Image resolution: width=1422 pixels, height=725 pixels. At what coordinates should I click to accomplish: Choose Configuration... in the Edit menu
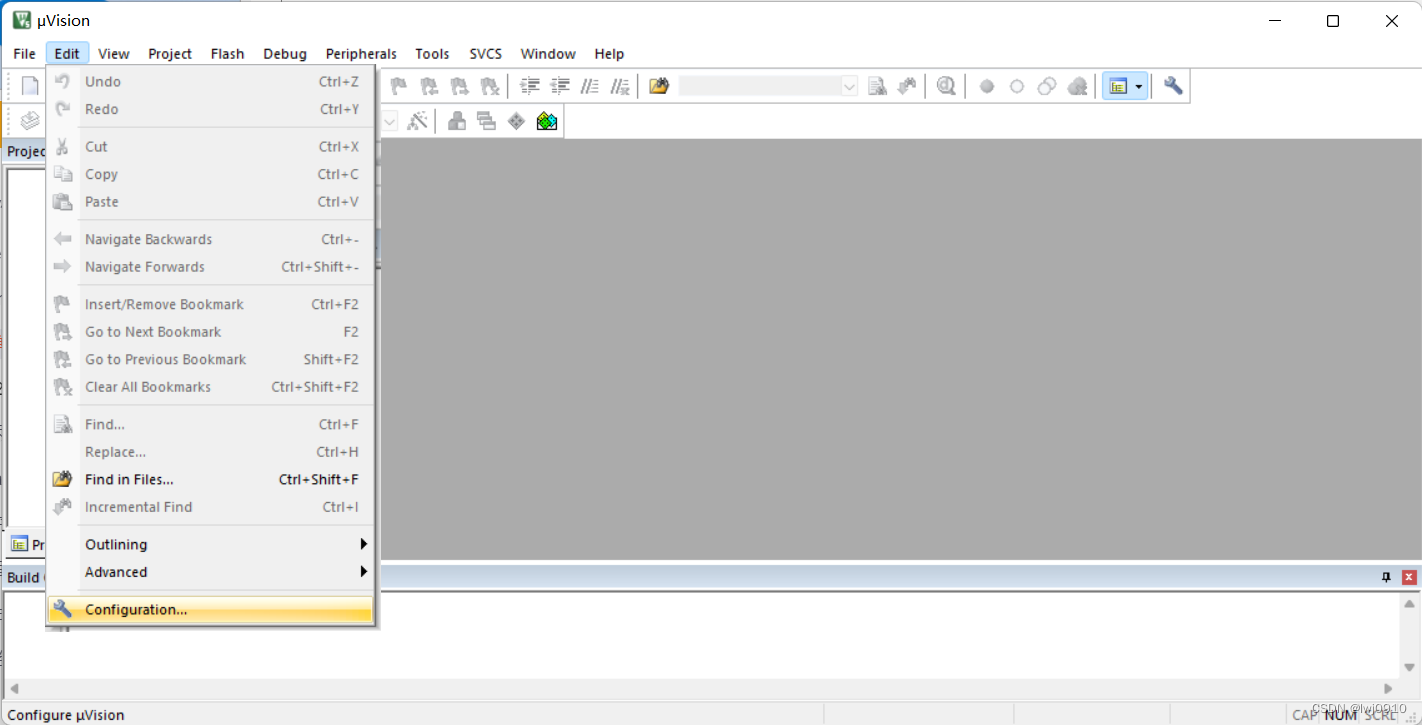point(210,609)
